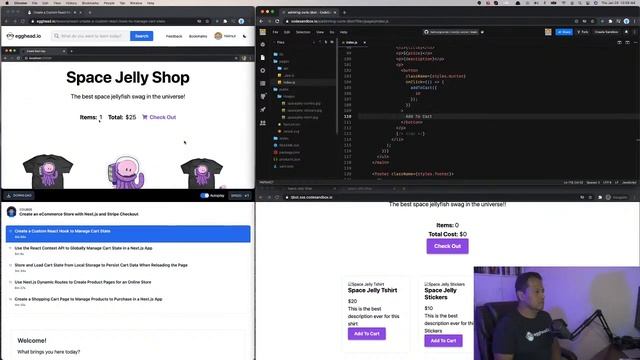Open new tab in CodeSandbox Chrome window
Screen dimensions: 640x360
(344, 12)
